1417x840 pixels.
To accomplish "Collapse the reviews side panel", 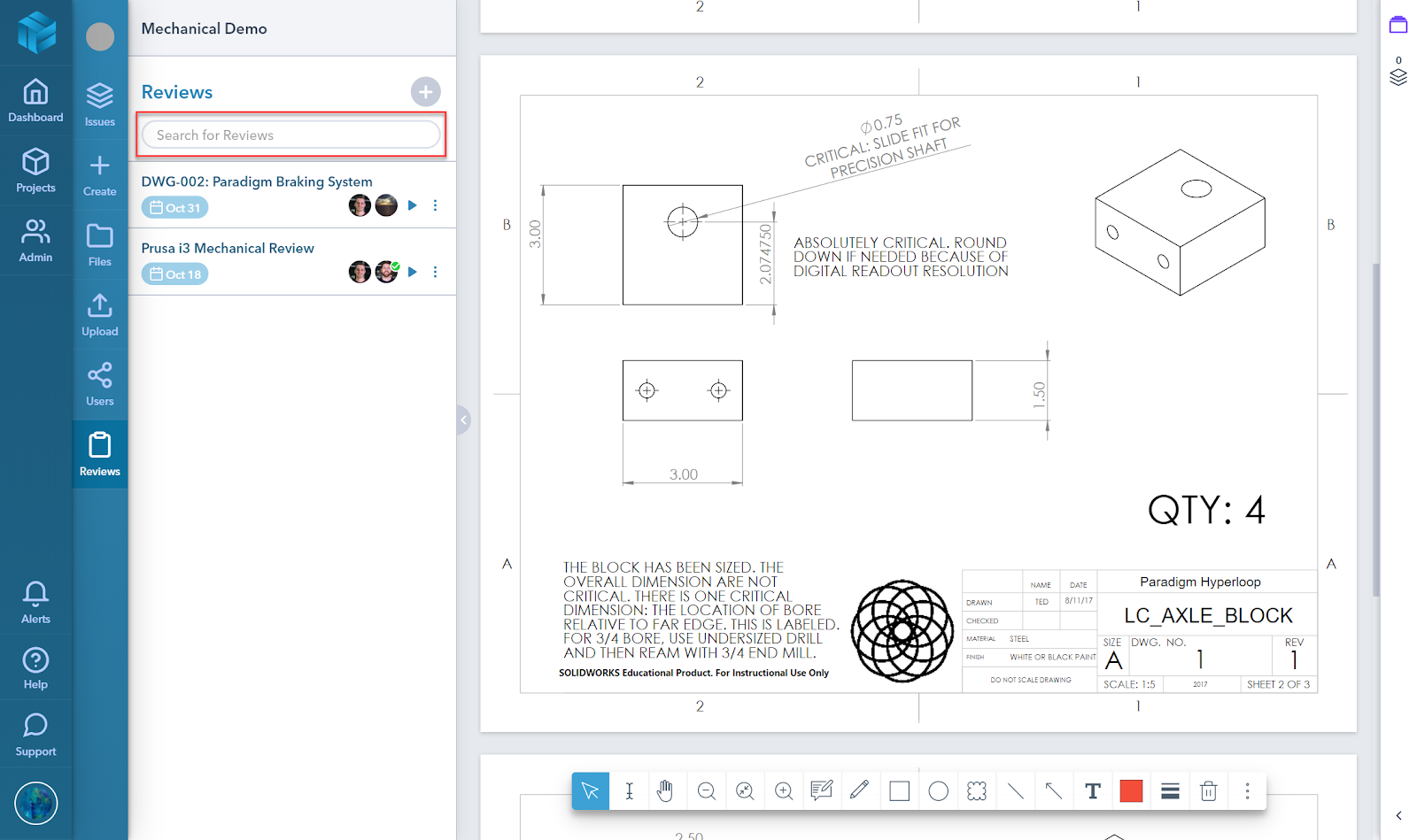I will click(463, 420).
